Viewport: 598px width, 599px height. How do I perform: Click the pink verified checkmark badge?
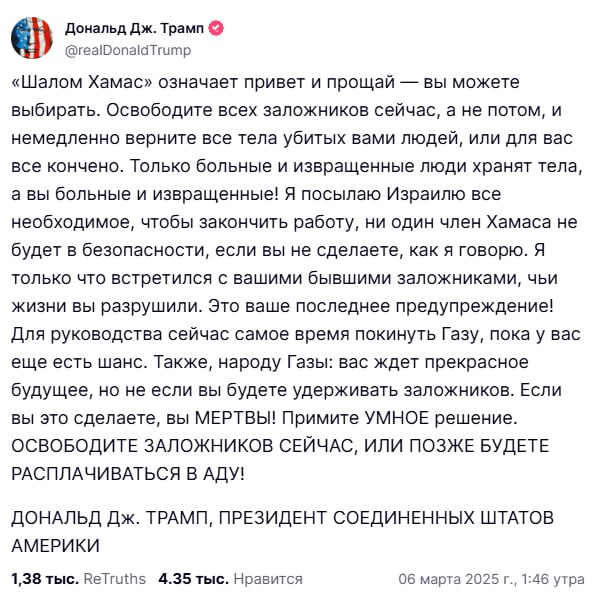pyautogui.click(x=216, y=28)
